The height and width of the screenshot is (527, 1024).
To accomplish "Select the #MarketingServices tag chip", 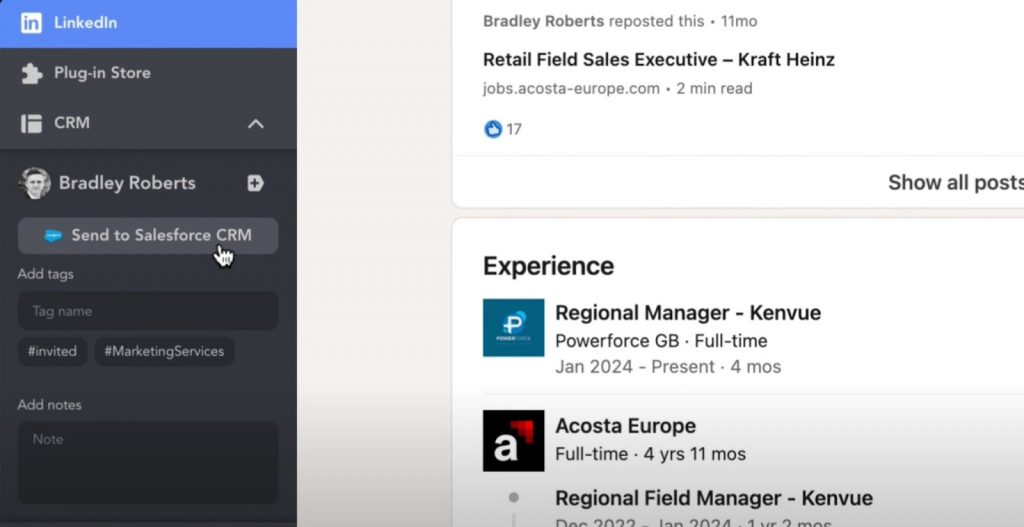I will (x=165, y=352).
